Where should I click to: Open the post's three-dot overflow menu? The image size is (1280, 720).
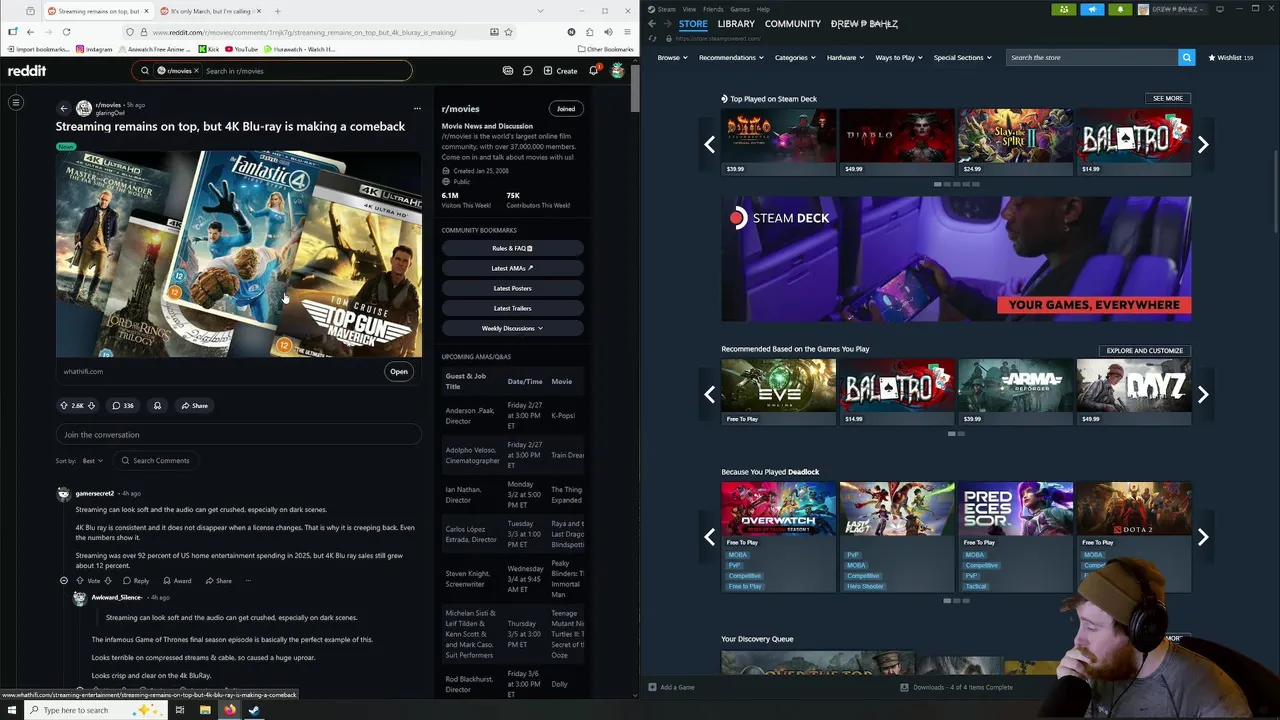tap(417, 108)
